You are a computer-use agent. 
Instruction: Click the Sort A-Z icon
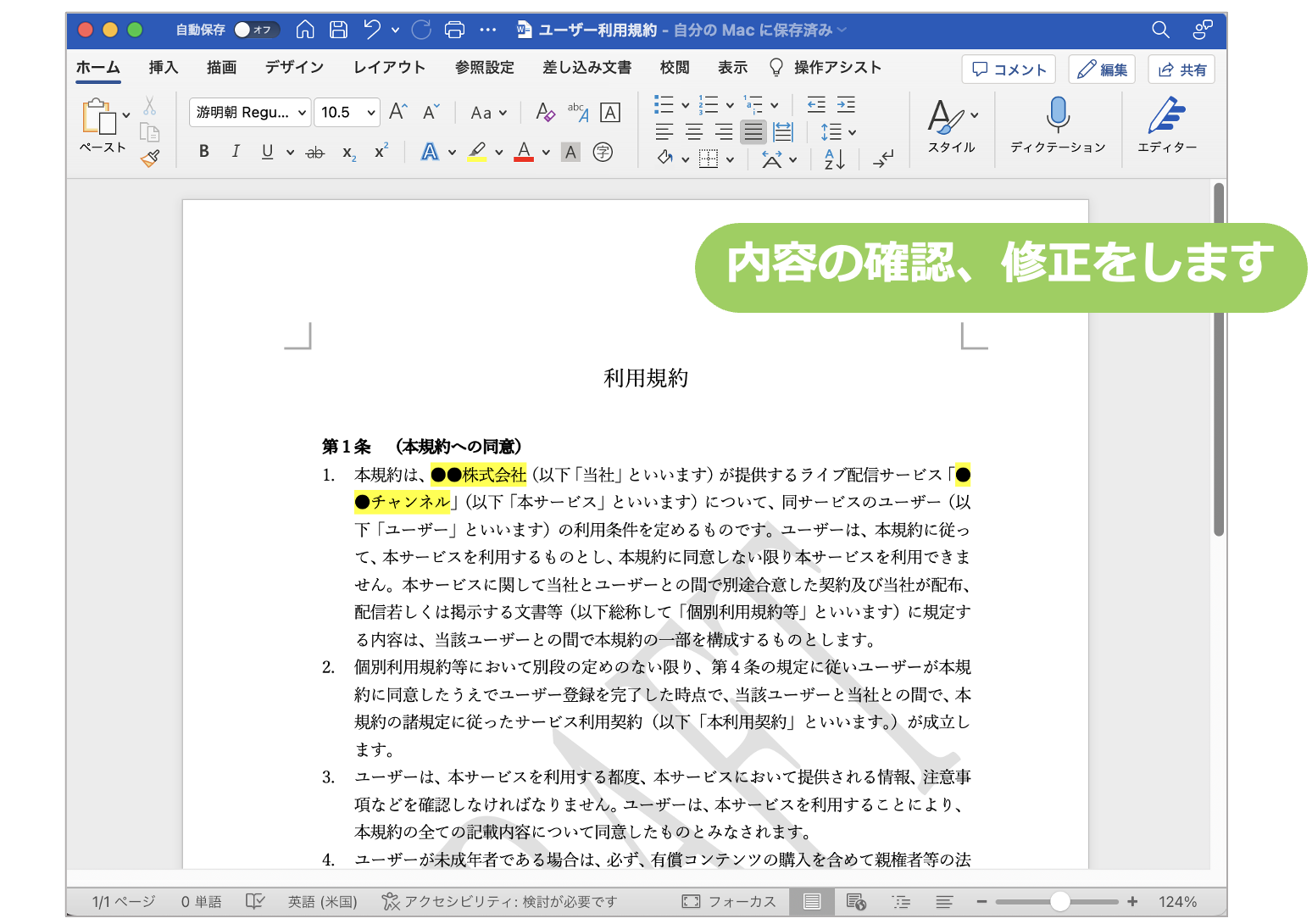(834, 159)
